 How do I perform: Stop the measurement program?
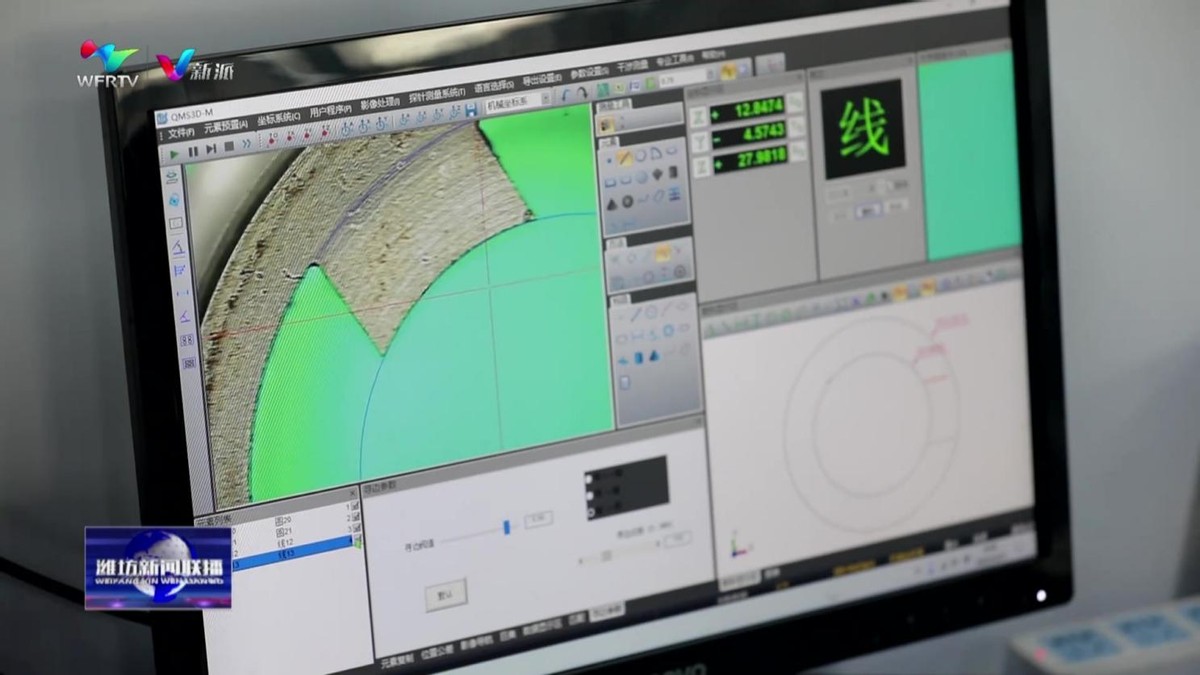click(x=229, y=146)
